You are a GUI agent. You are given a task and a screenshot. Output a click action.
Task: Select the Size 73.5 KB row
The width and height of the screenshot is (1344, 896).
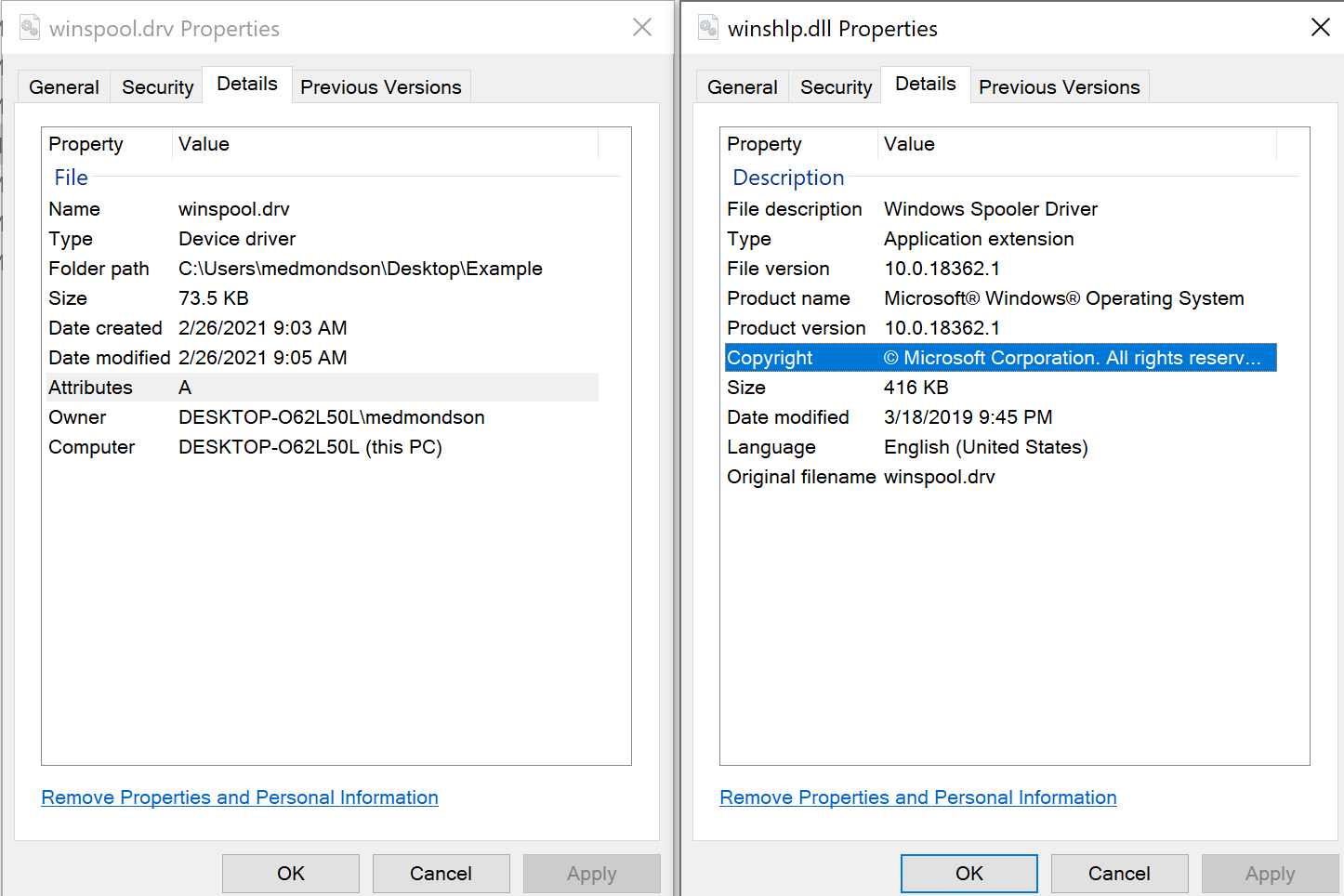(322, 298)
